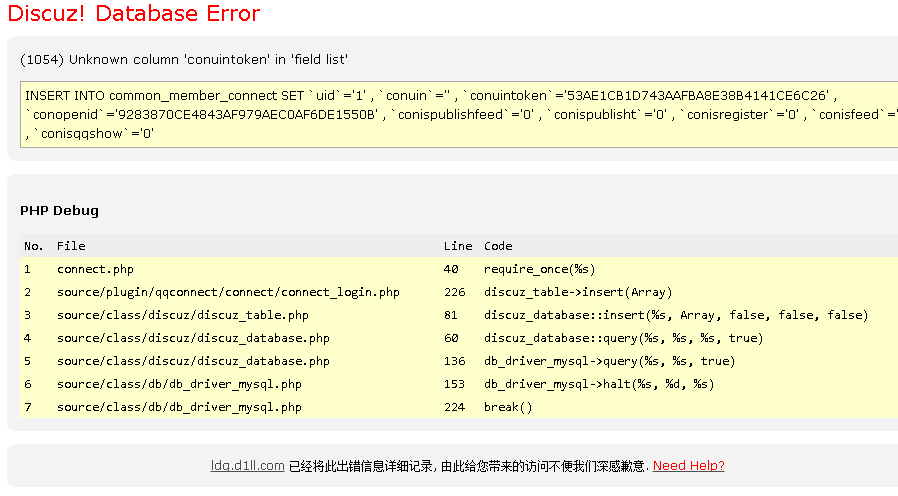Click line number 81
The image size is (898, 496).
pos(451,315)
